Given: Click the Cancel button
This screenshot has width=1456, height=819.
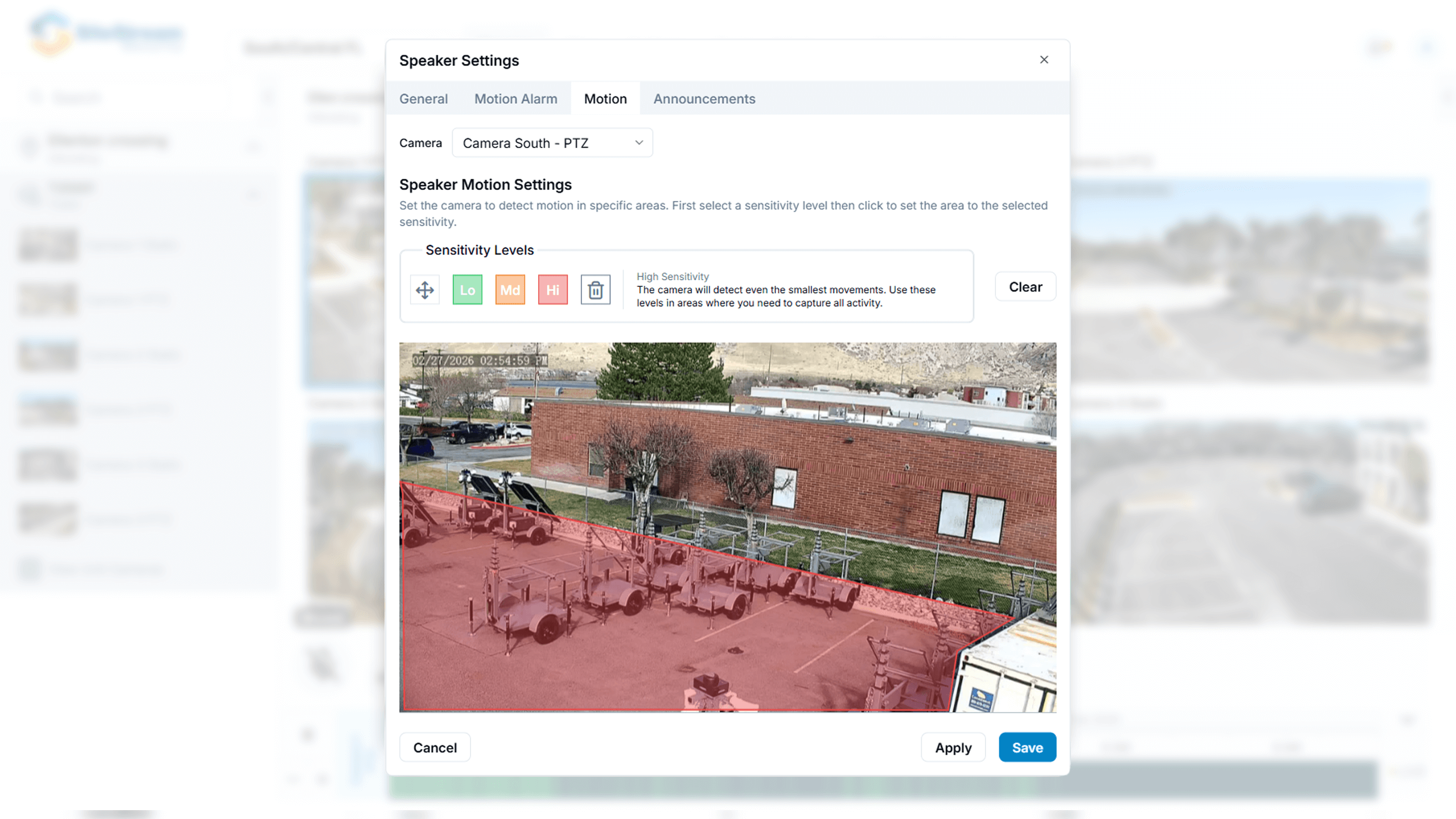Looking at the screenshot, I should tap(434, 747).
